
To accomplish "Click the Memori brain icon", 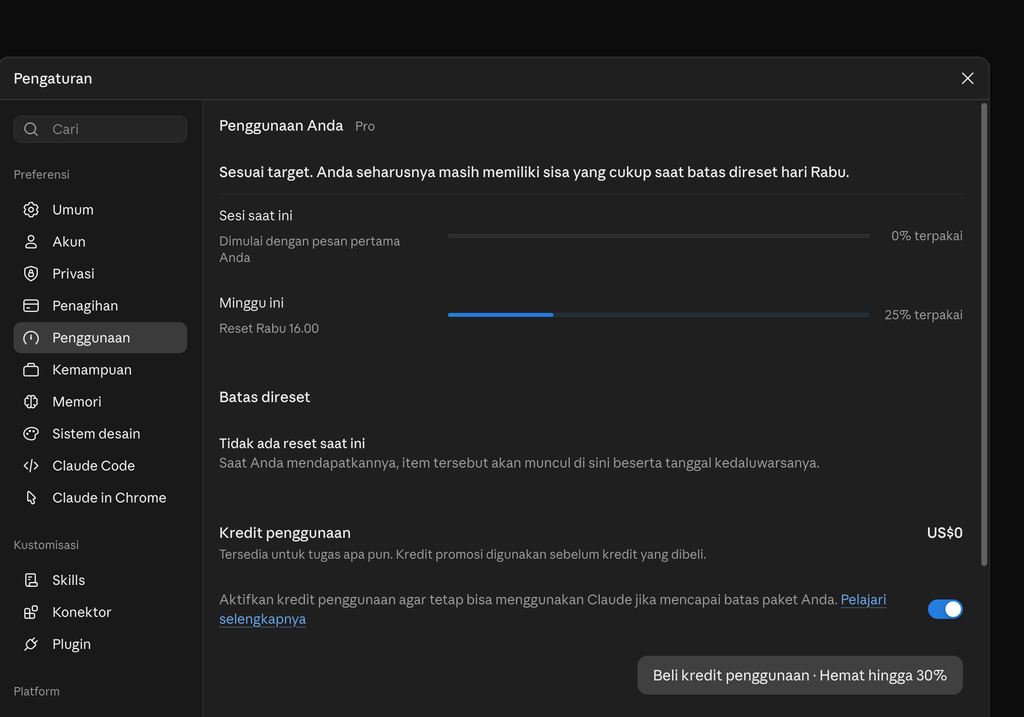I will click(31, 402).
